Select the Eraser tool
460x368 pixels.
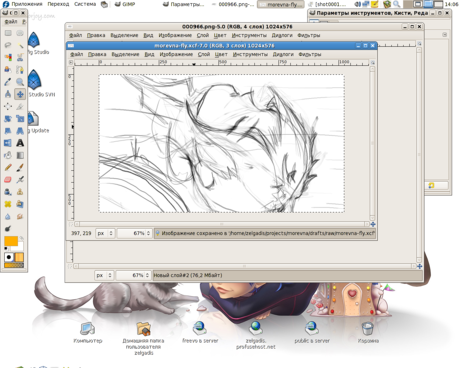pos(8,180)
